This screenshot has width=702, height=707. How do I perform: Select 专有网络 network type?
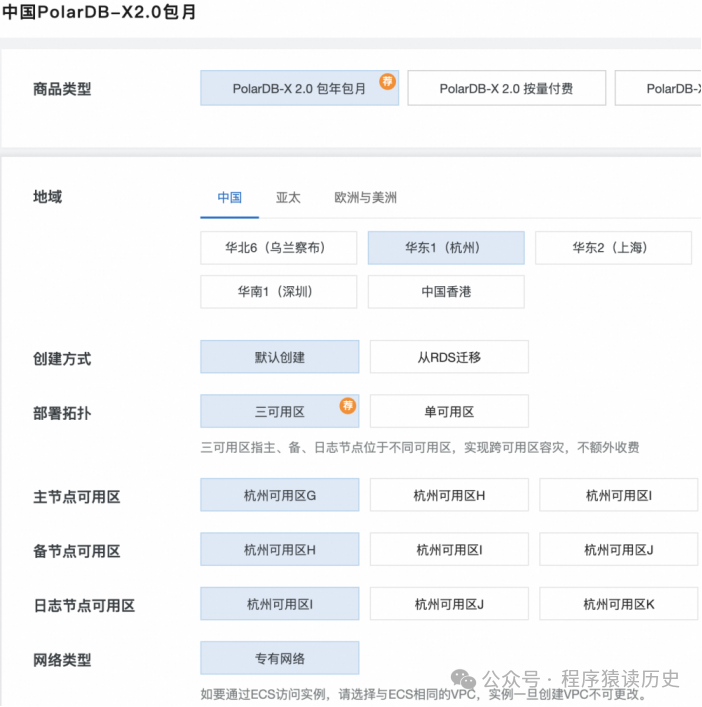pos(280,658)
